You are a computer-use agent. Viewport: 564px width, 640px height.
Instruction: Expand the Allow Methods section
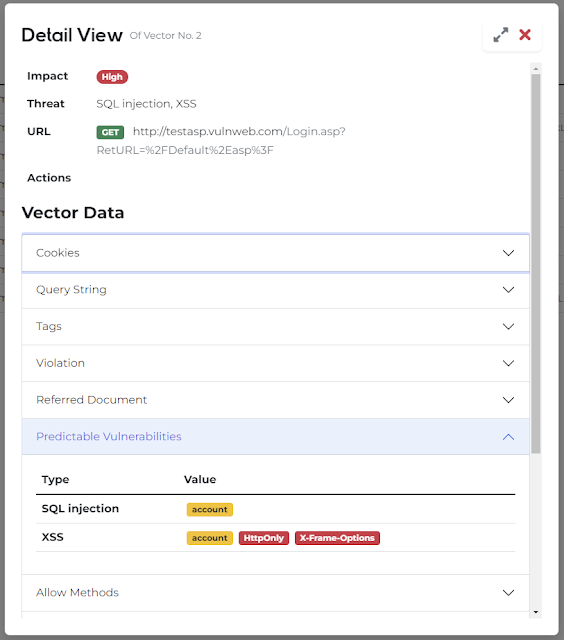point(275,593)
